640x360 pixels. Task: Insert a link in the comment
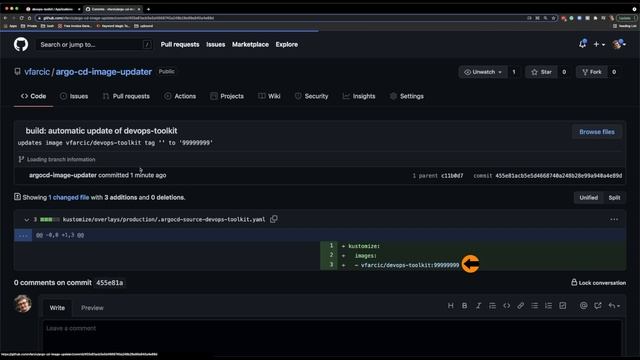pos(520,306)
